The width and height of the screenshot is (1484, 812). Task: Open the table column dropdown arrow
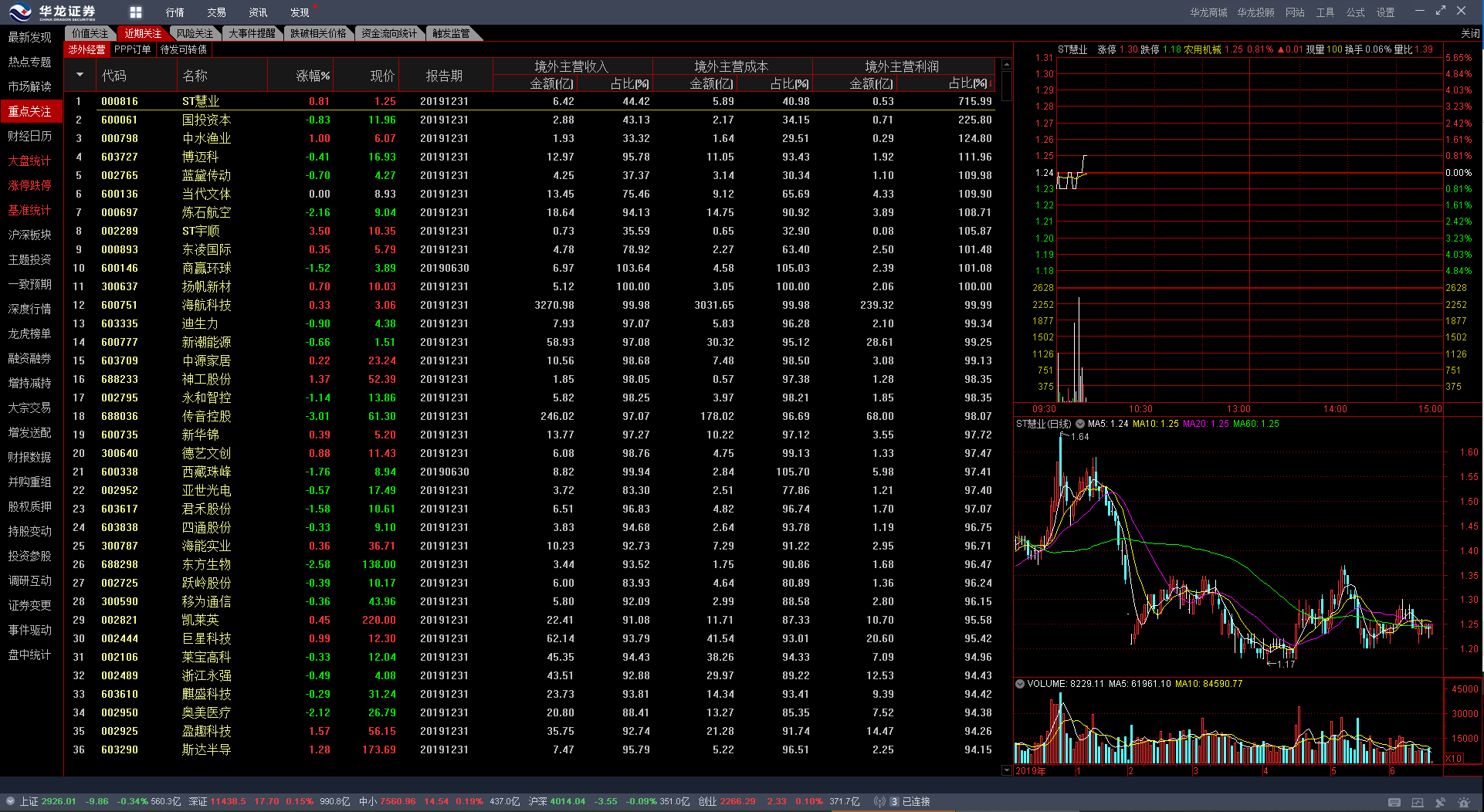pos(80,76)
